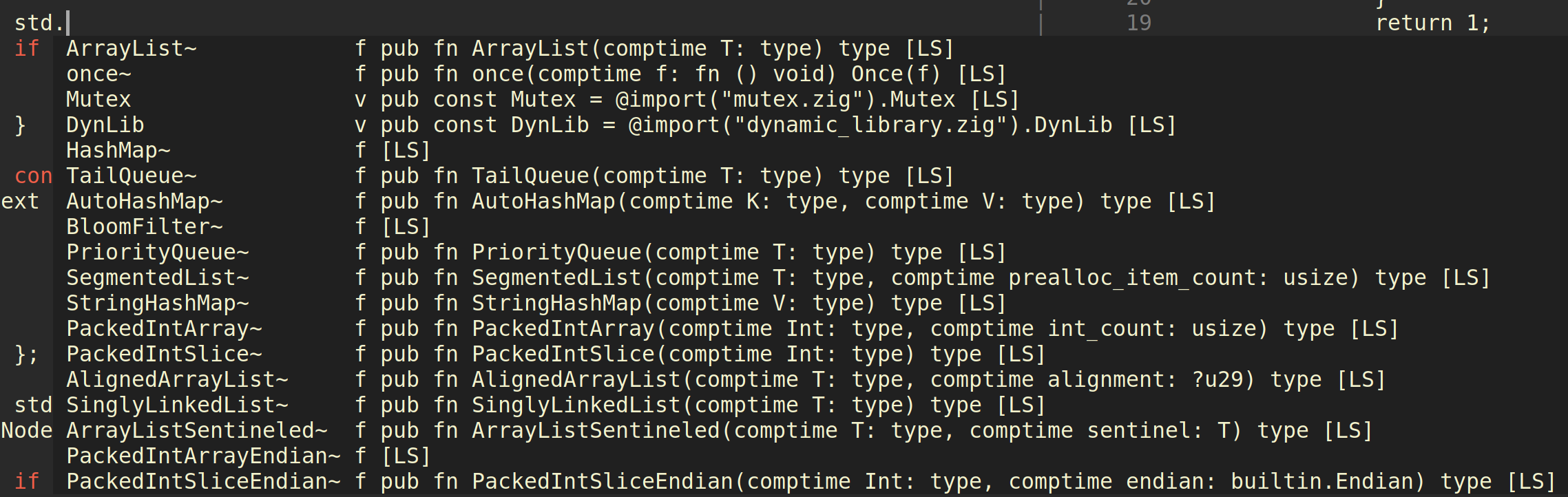Select the StringHashMap completion item

pos(156,302)
